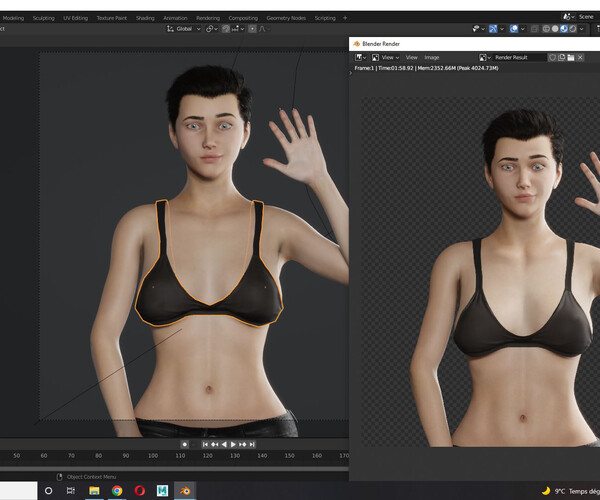The width and height of the screenshot is (600, 500).
Task: Open the Shading workspace tab
Action: coord(145,18)
